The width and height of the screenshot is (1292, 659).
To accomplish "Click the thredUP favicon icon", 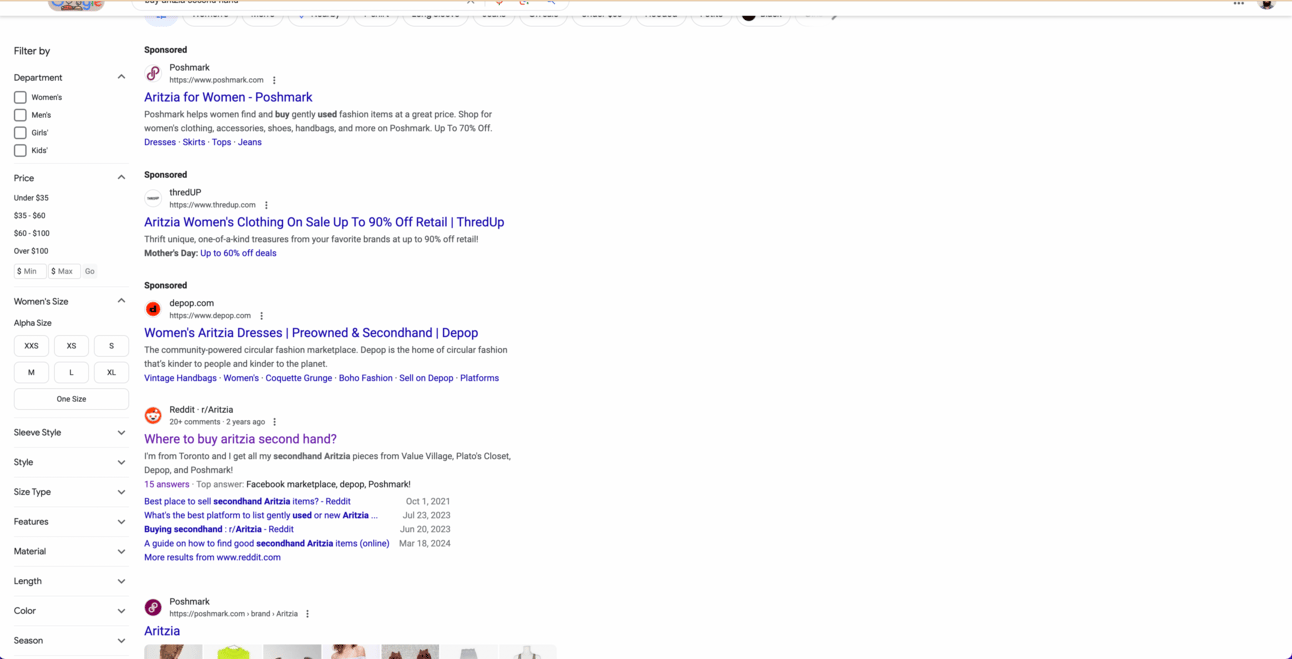I will (x=153, y=198).
